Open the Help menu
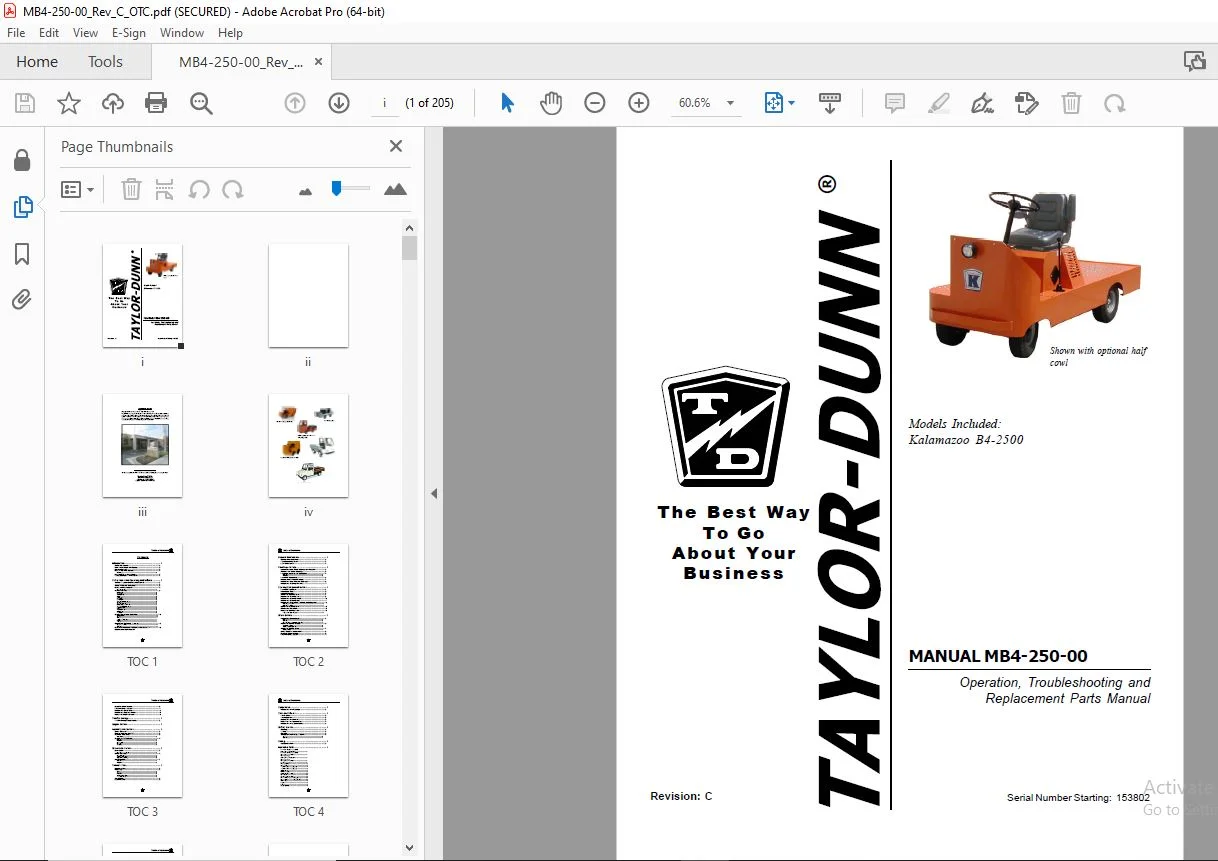 click(230, 33)
